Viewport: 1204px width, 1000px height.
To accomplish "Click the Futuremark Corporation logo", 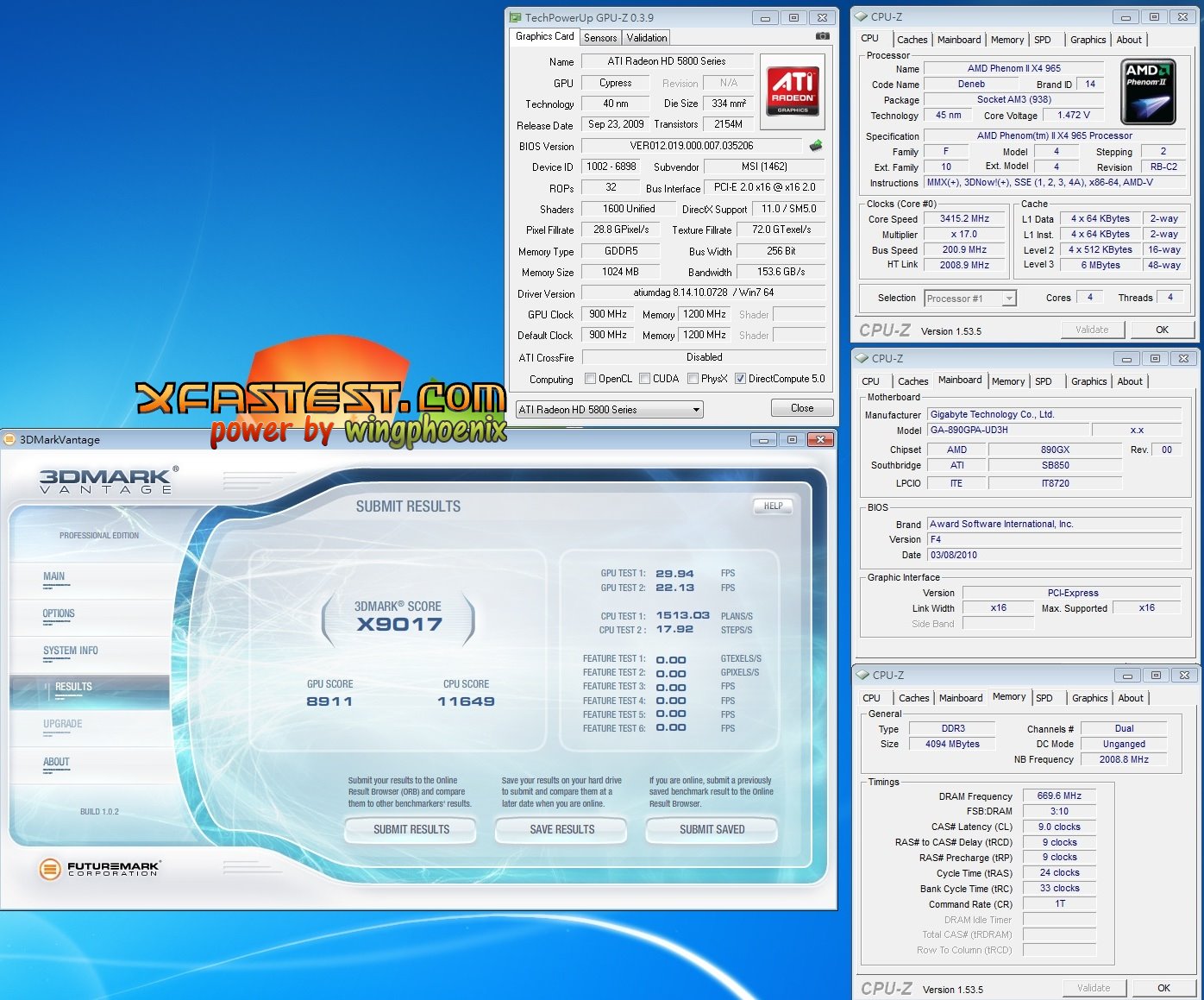I will [100, 868].
